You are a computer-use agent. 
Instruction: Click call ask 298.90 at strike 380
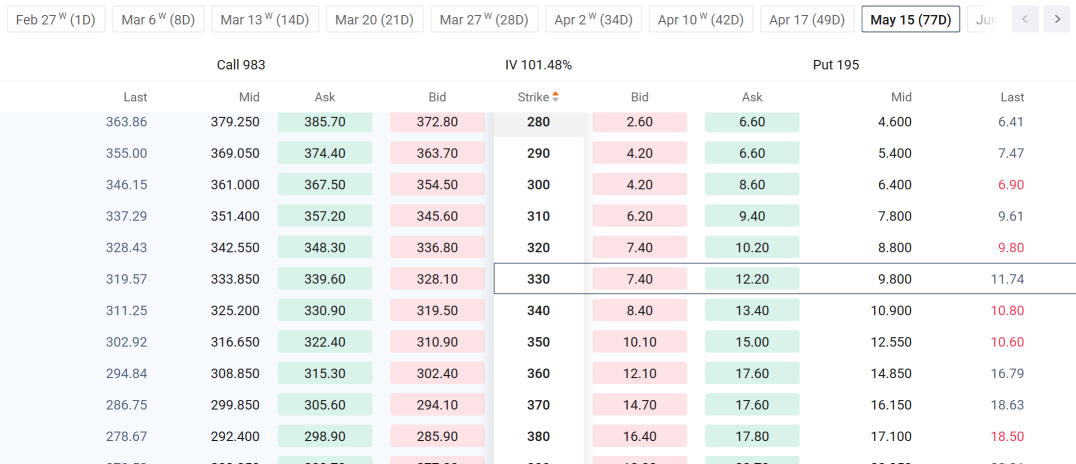coord(325,437)
